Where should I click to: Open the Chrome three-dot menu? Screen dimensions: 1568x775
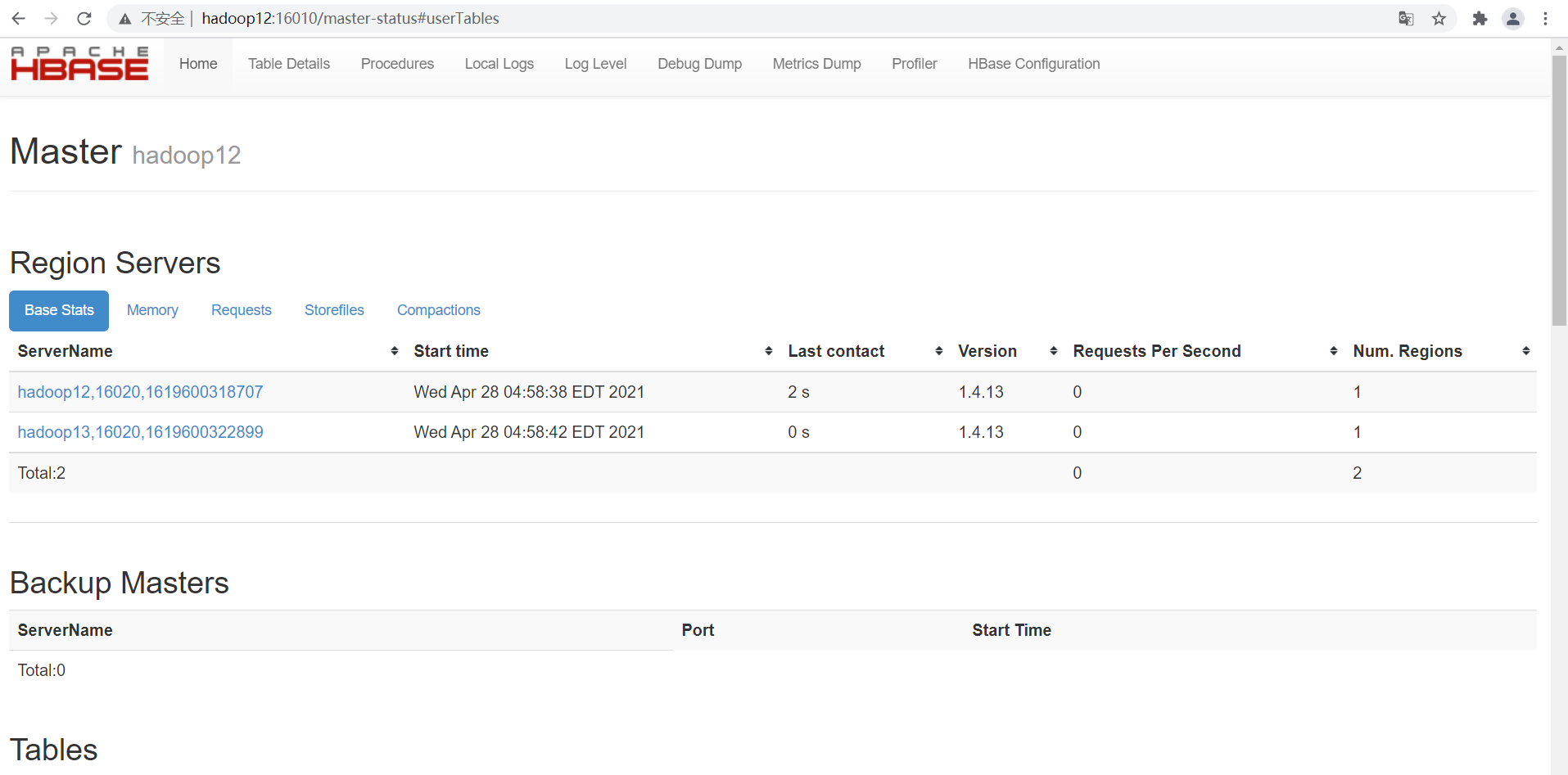(1546, 18)
